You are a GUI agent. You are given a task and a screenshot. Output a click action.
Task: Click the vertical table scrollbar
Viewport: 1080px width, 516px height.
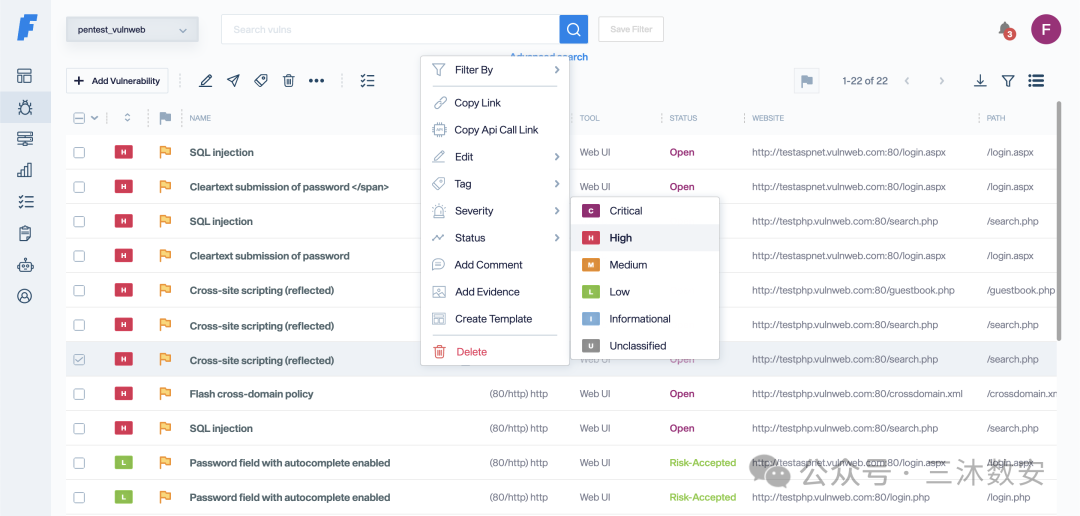point(1059,220)
